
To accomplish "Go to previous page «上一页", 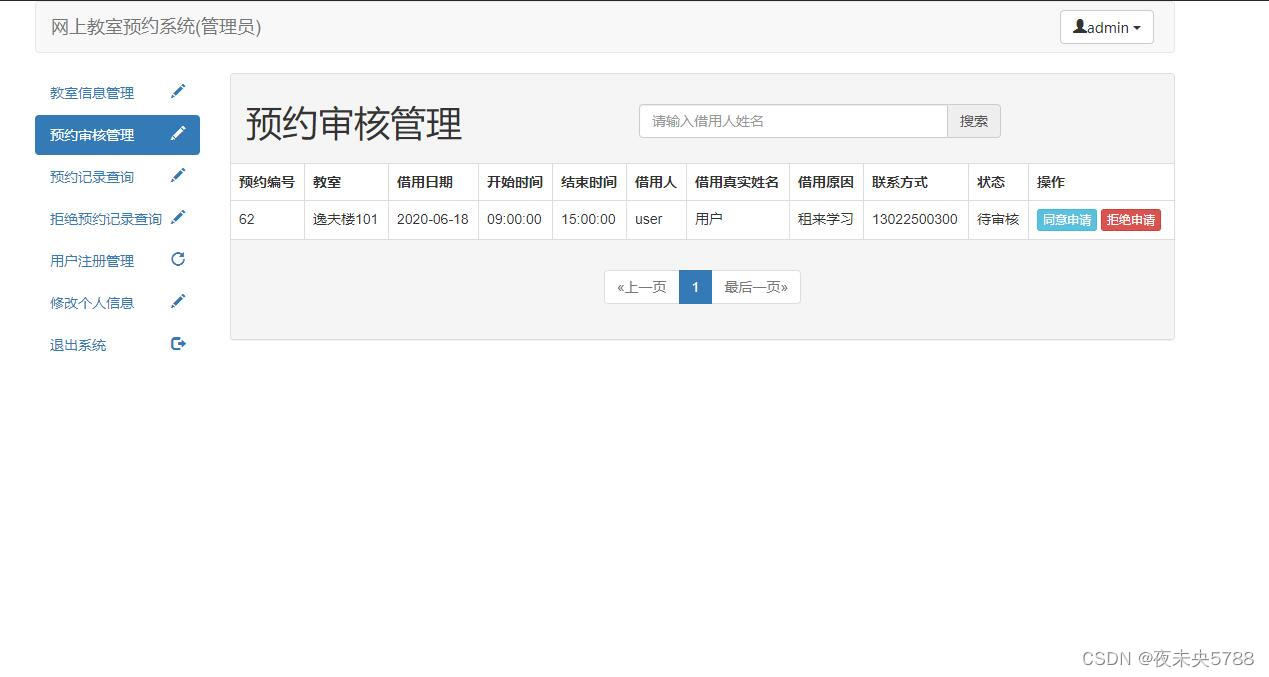I will tap(641, 287).
